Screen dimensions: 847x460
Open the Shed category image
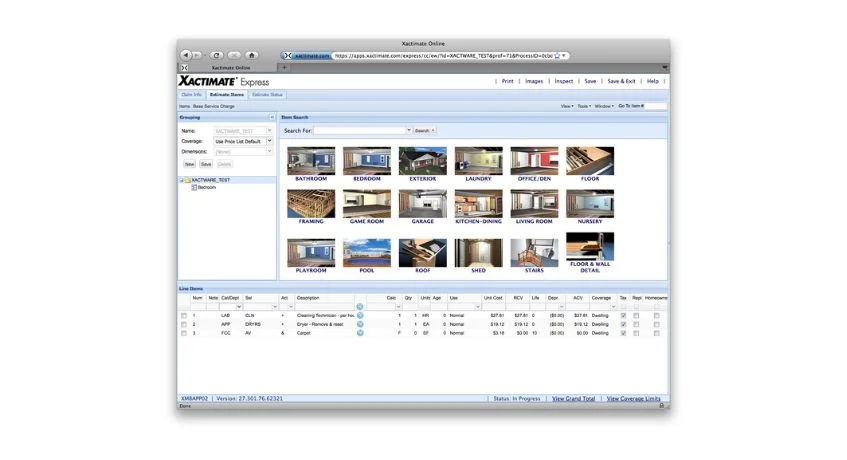(479, 253)
